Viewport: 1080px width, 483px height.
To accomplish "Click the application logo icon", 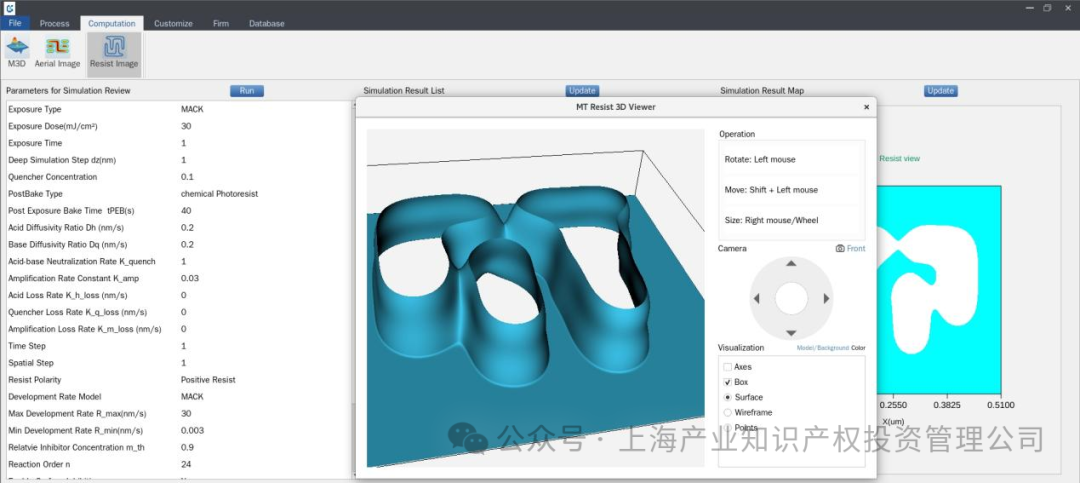I will coord(9,8).
